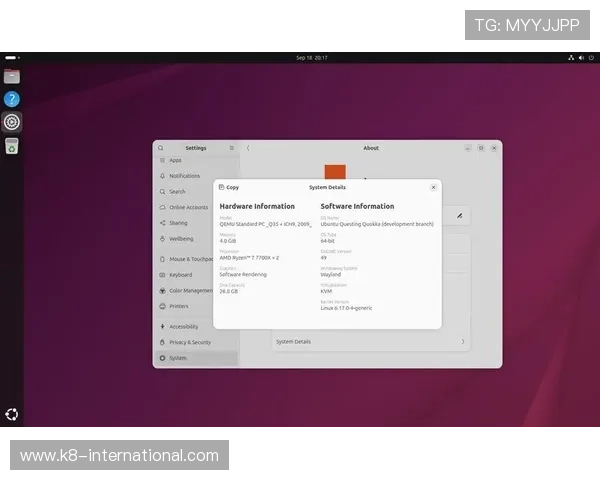Select System in the settings sidebar

[177, 358]
